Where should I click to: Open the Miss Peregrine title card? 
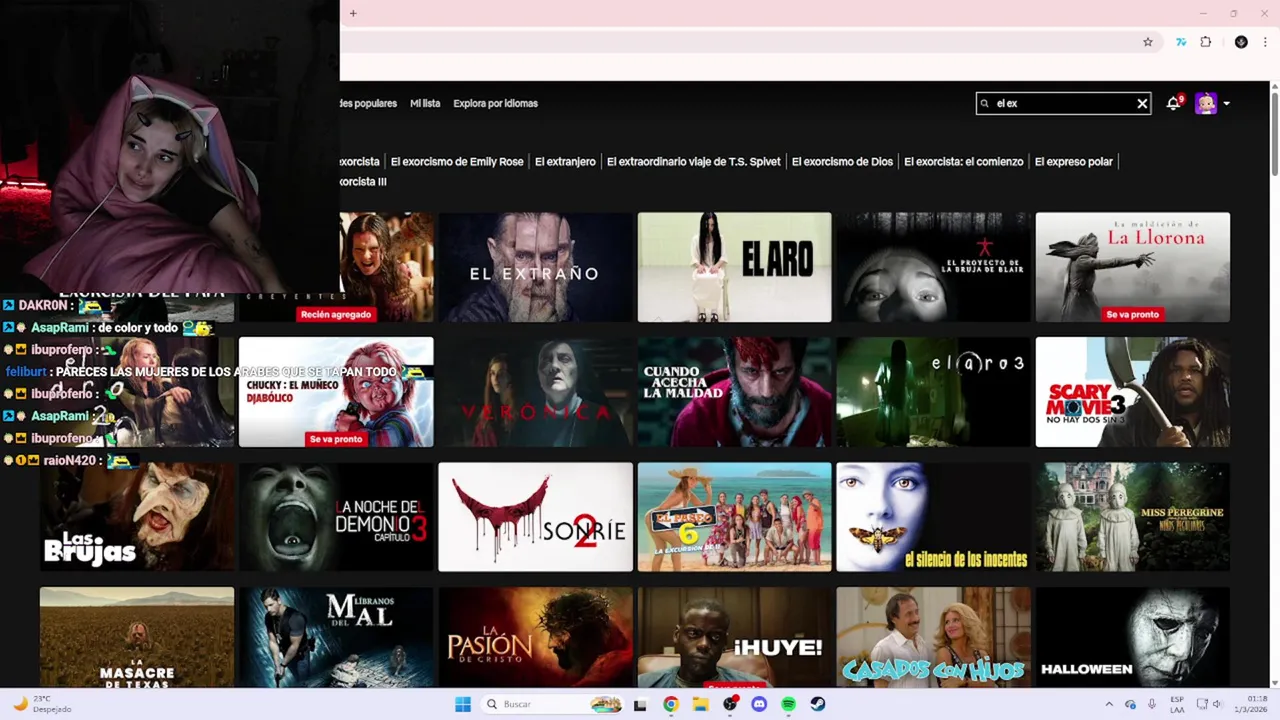1133,517
